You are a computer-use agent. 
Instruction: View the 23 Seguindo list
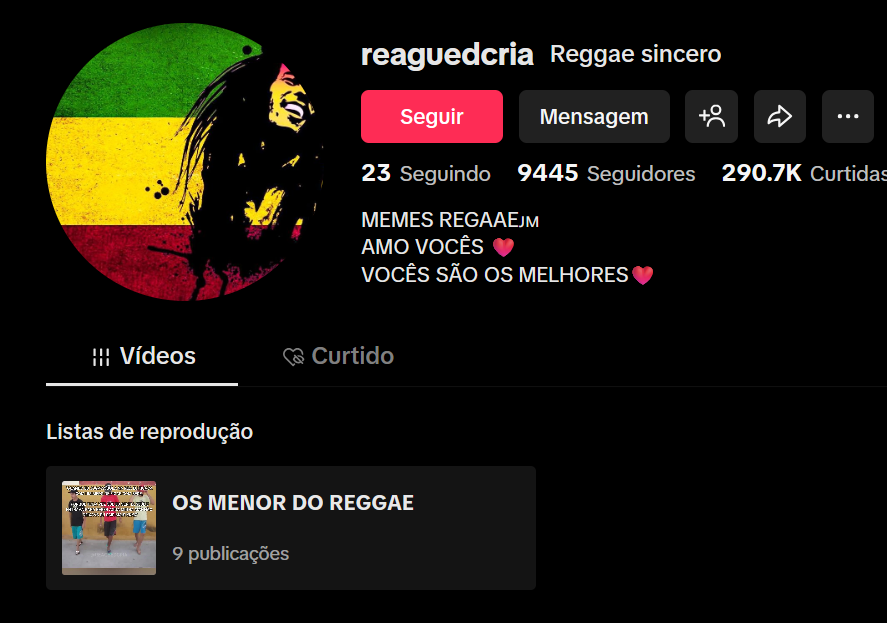click(426, 173)
